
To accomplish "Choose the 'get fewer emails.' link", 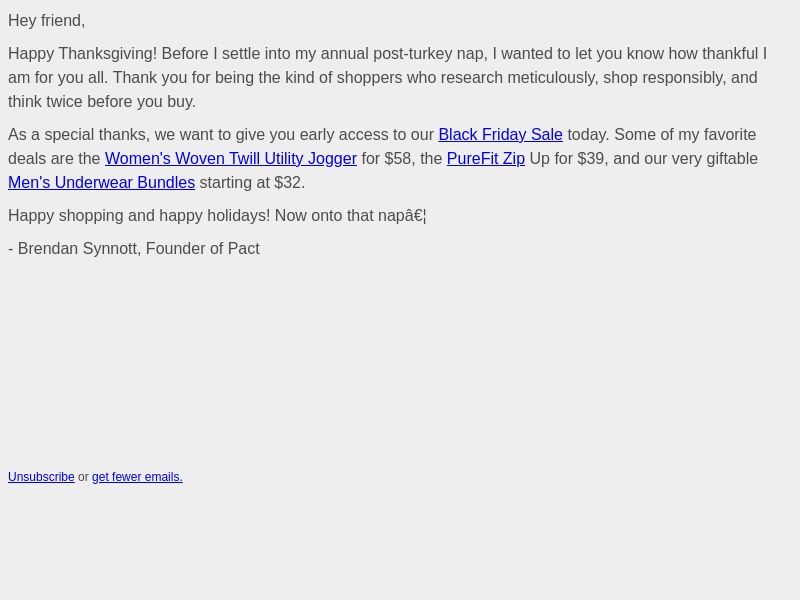I will (x=137, y=477).
